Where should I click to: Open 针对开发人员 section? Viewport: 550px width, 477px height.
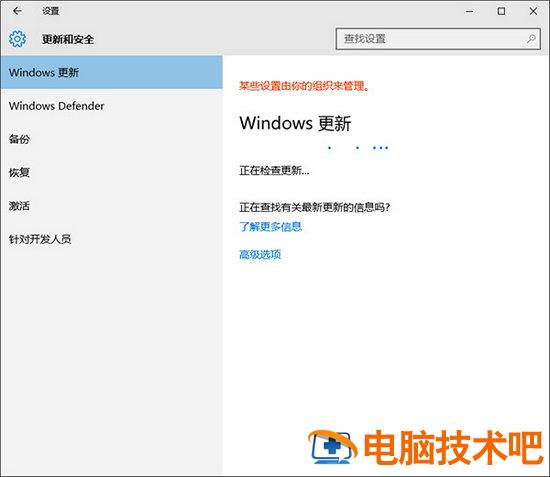click(x=112, y=239)
